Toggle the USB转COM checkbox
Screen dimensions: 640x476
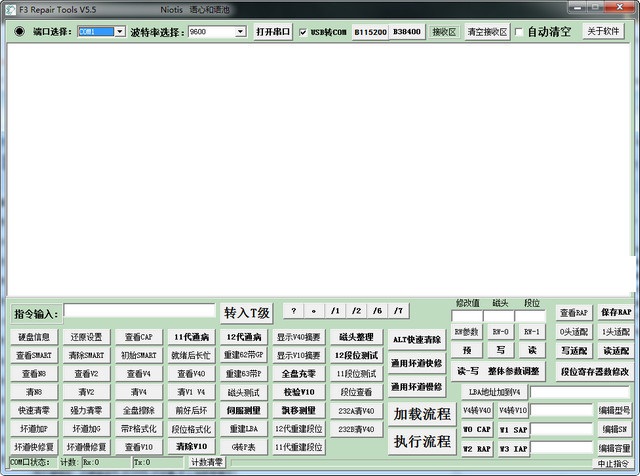[x=302, y=32]
